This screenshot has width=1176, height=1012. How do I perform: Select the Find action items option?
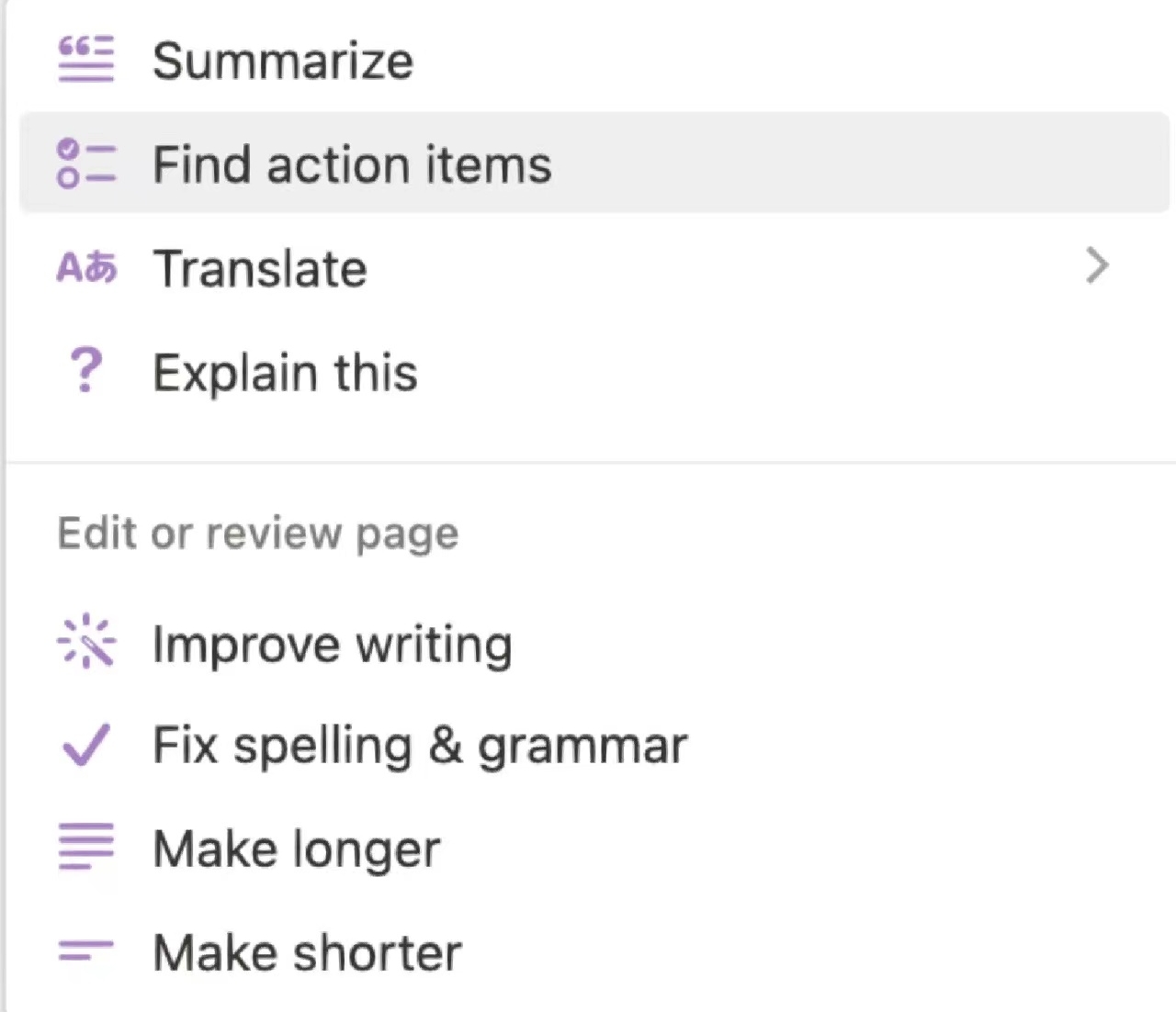[x=352, y=165]
